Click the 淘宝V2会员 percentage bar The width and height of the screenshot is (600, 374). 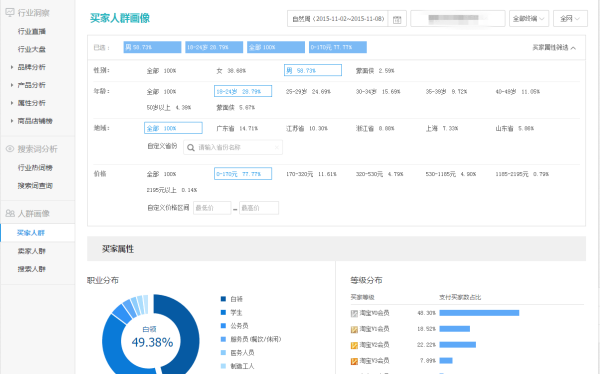458,345
